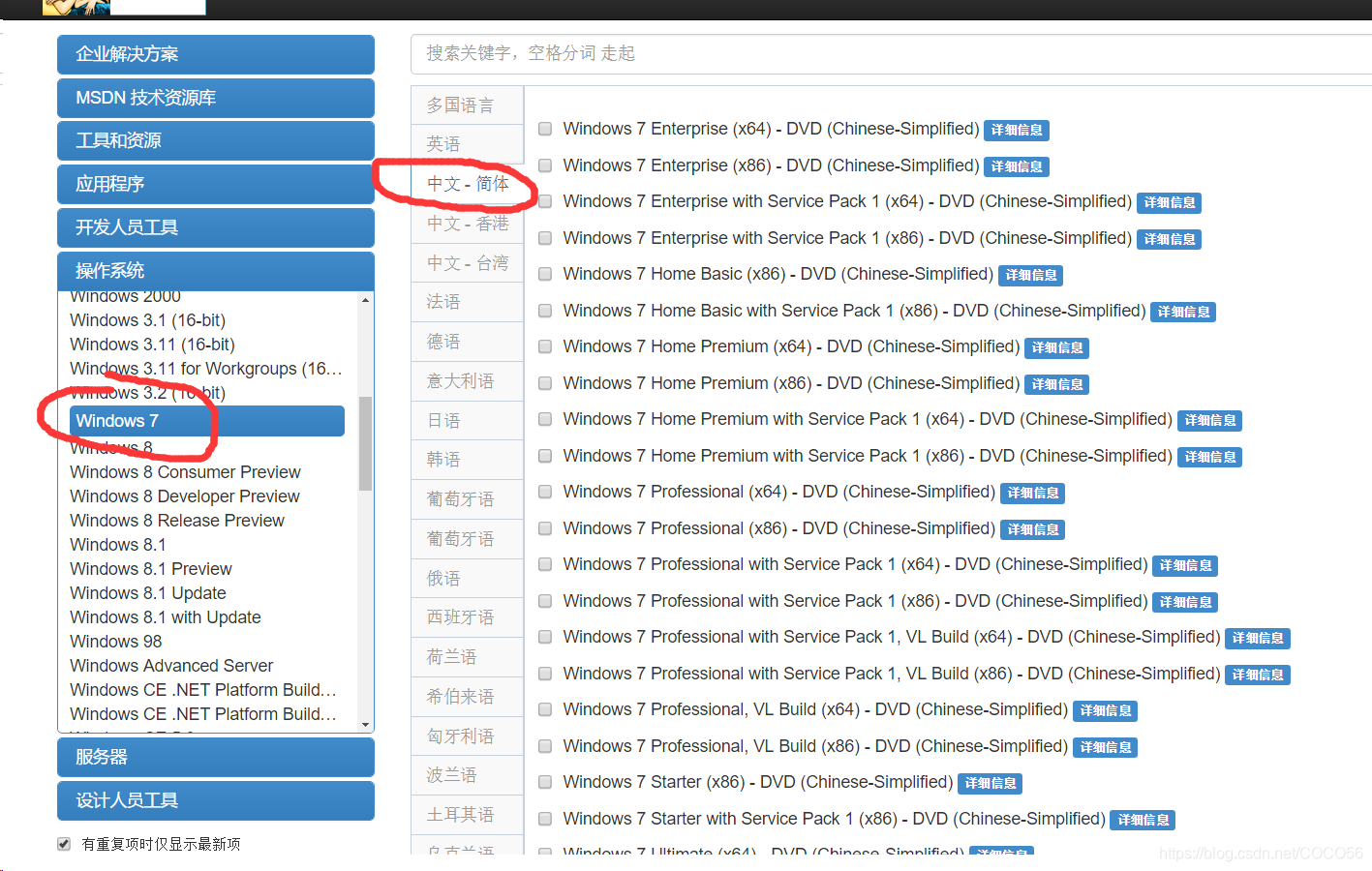Tick Windows 7 Professional, VL Build (x64) checkbox

tap(545, 709)
